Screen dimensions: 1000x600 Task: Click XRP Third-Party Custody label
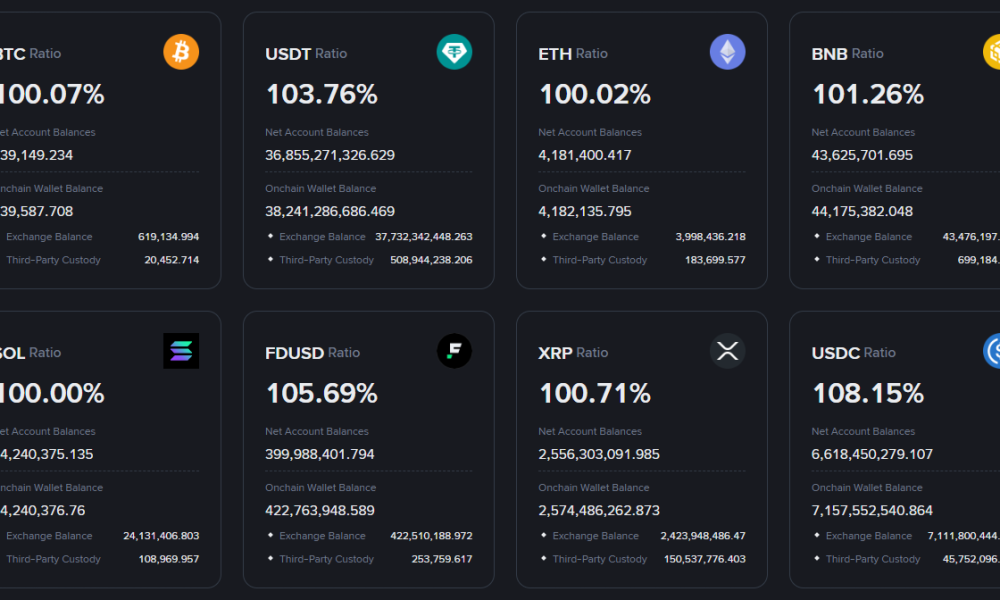coord(600,559)
